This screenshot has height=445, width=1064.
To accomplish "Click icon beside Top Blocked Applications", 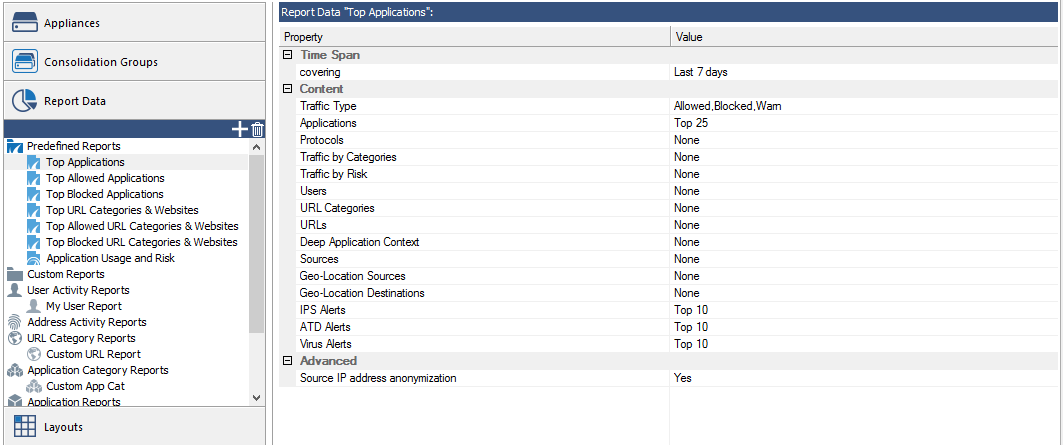I will [x=34, y=195].
